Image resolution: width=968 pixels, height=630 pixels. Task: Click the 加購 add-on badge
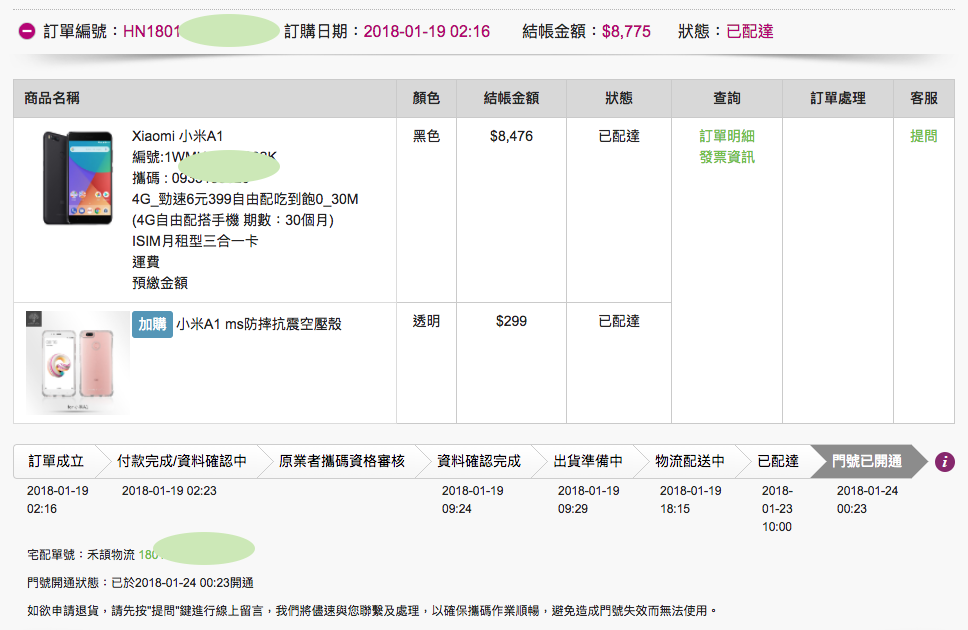[x=152, y=324]
